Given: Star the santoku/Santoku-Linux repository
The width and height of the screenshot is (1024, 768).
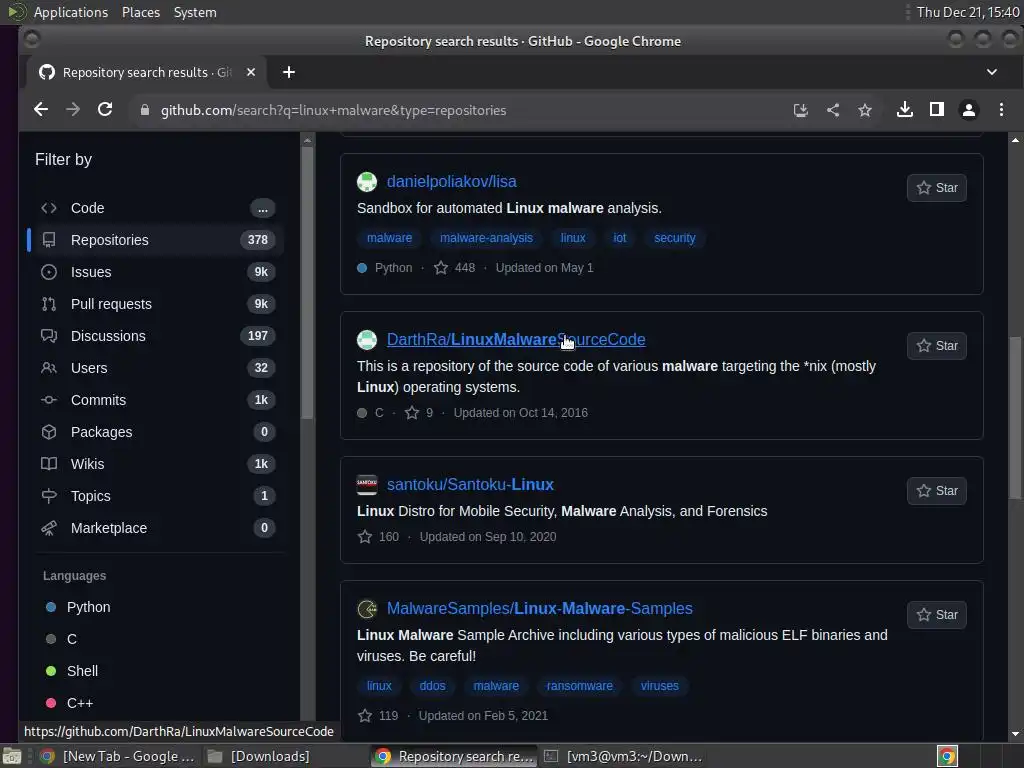Looking at the screenshot, I should 936,491.
